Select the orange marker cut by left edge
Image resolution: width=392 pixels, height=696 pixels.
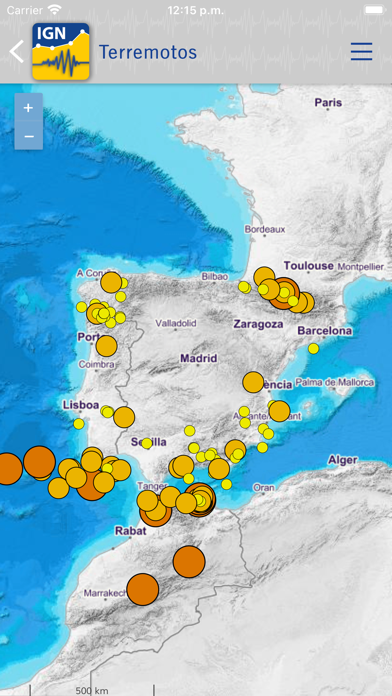click(x=8, y=469)
